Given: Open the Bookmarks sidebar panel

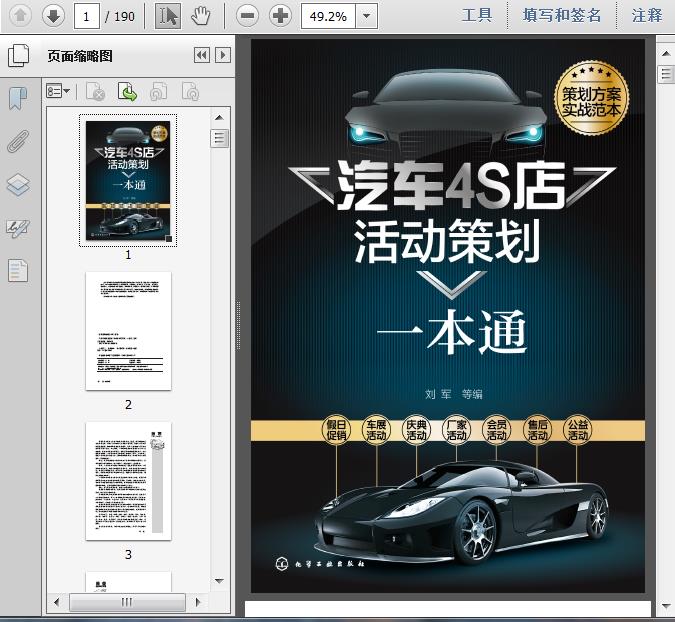Looking at the screenshot, I should 18,99.
